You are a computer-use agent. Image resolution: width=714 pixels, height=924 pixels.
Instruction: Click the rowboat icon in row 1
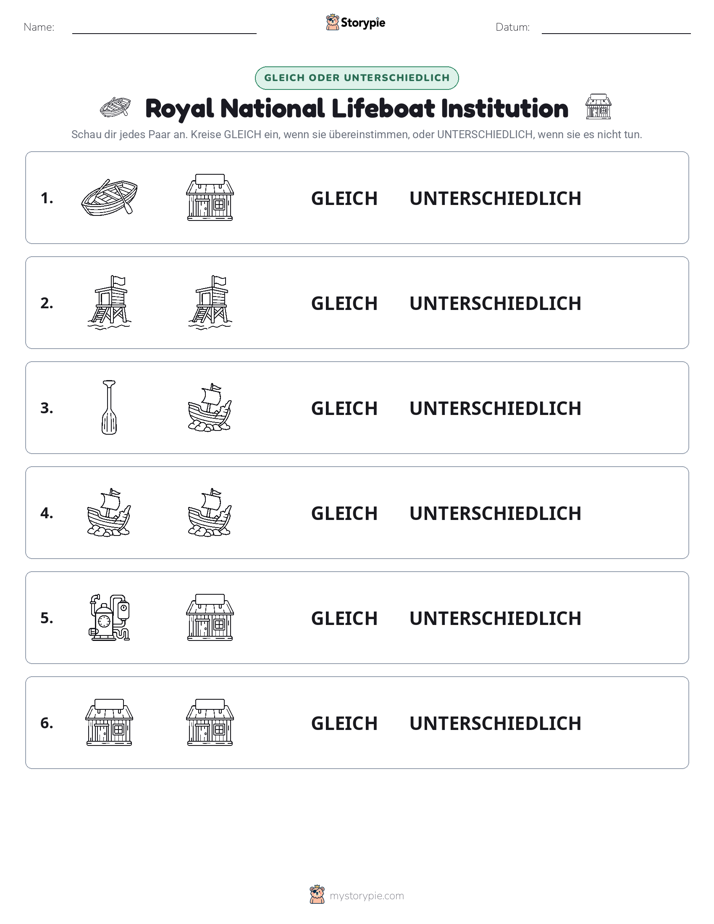click(109, 197)
